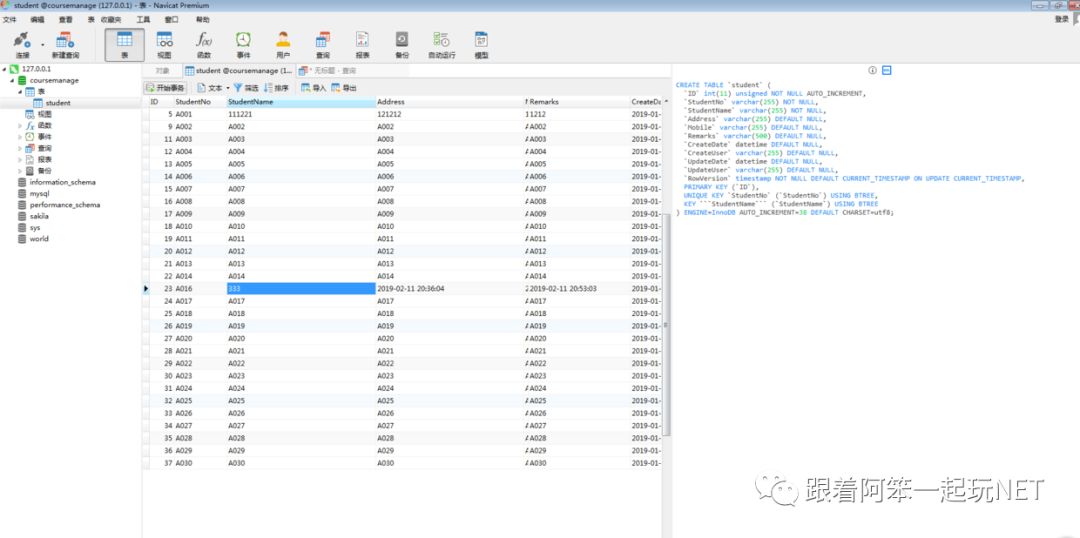Open the 用户 (User) toolbar icon
The width and height of the screenshot is (1080, 538).
283,43
